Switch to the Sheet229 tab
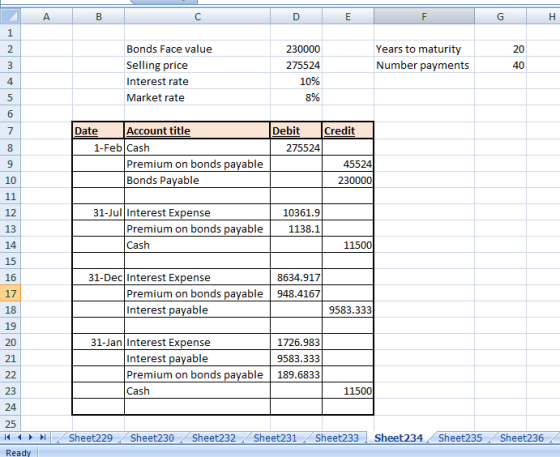This screenshot has height=457, width=560. click(x=90, y=438)
